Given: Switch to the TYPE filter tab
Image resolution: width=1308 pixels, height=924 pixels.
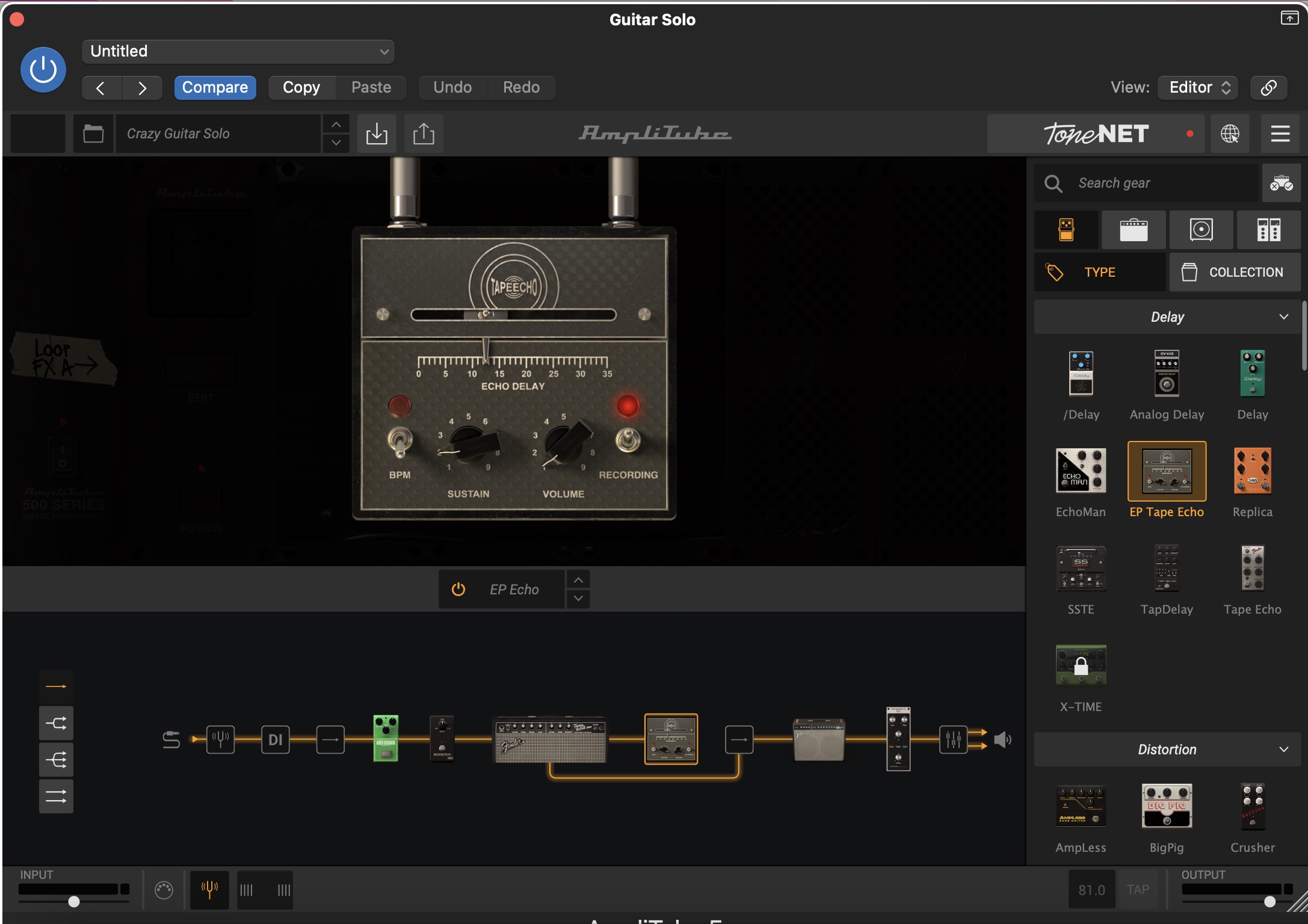Looking at the screenshot, I should tap(1100, 272).
